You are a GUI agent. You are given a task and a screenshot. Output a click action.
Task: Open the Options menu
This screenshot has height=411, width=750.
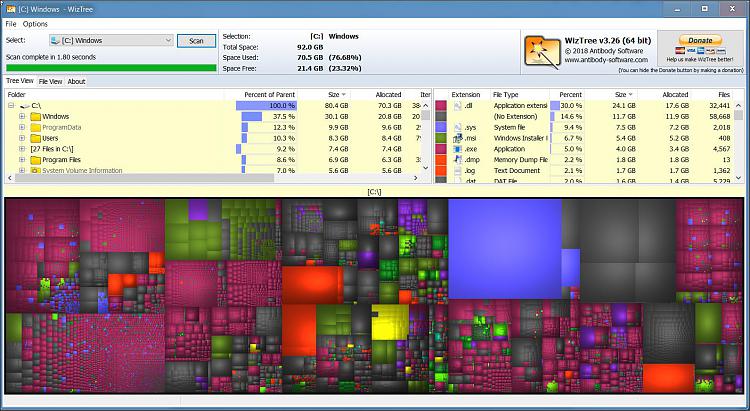(x=35, y=24)
